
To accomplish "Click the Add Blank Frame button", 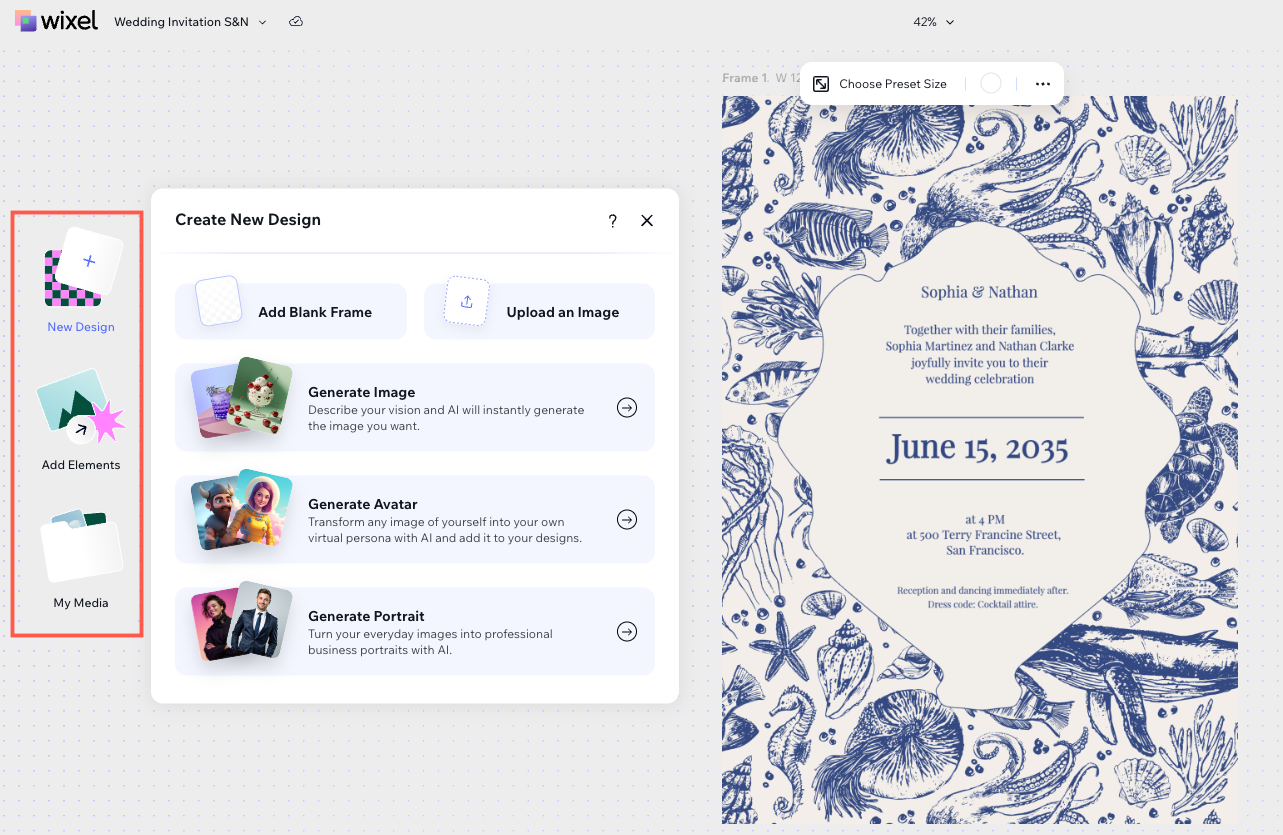I will click(x=290, y=311).
